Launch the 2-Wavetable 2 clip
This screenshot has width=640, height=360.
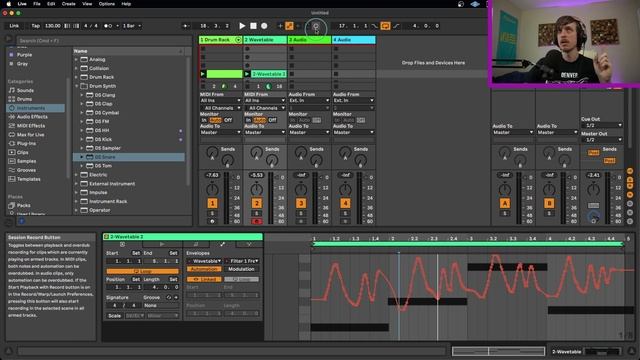click(x=247, y=74)
